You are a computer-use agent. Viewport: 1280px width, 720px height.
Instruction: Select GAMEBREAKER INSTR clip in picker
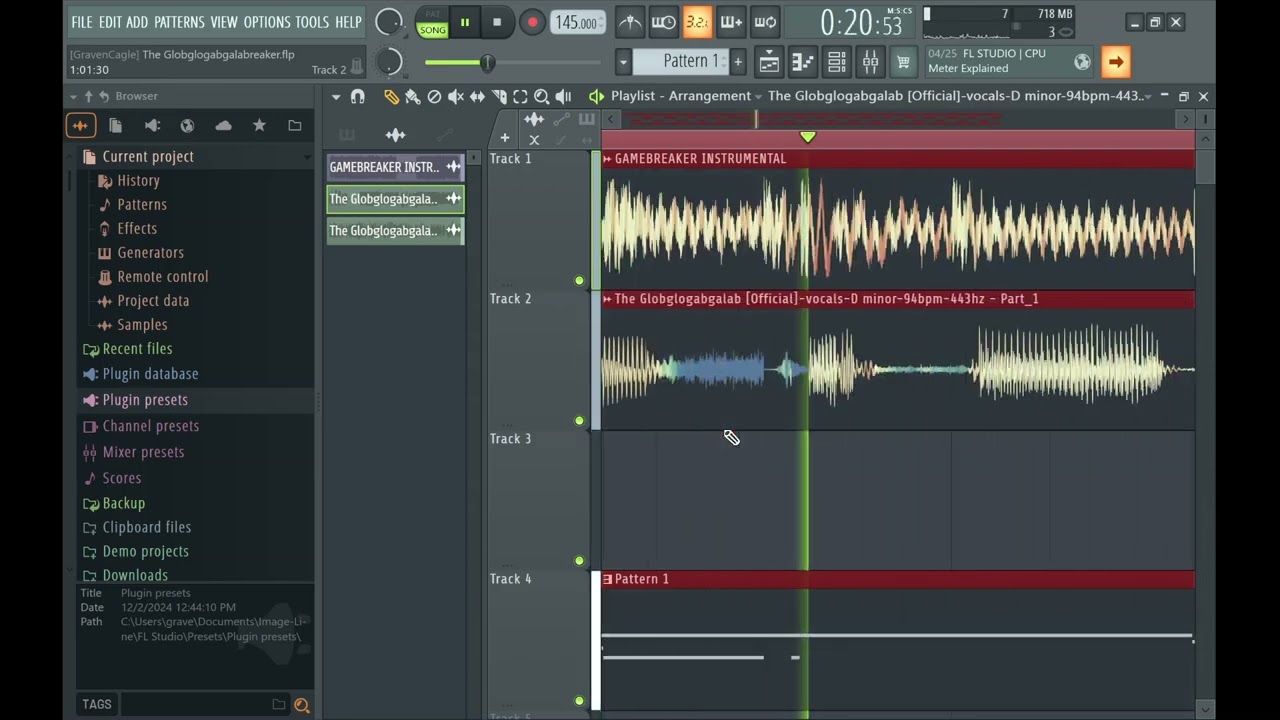pyautogui.click(x=395, y=167)
